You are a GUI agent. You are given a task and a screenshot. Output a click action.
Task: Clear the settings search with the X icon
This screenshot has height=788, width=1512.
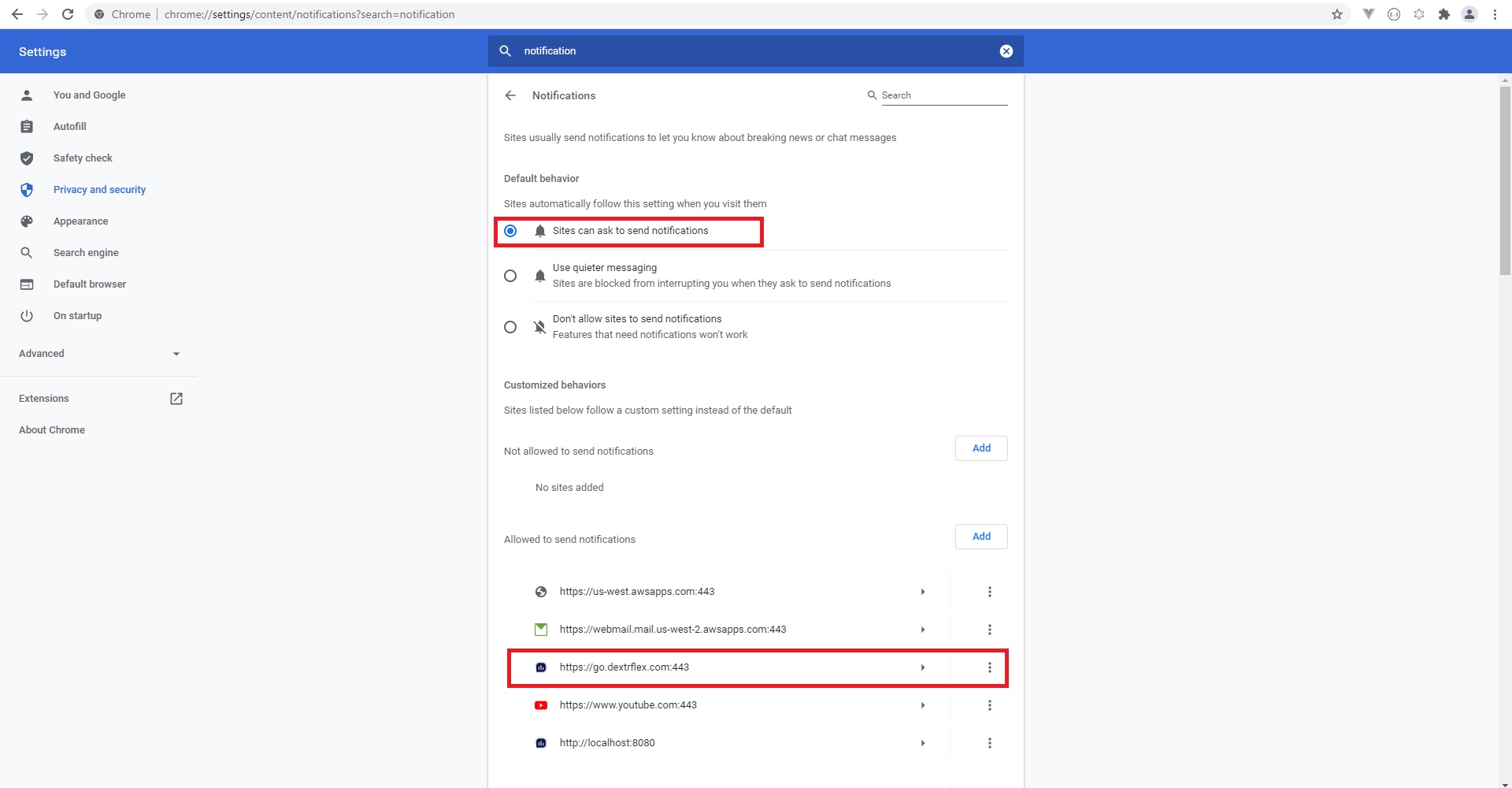1006,51
